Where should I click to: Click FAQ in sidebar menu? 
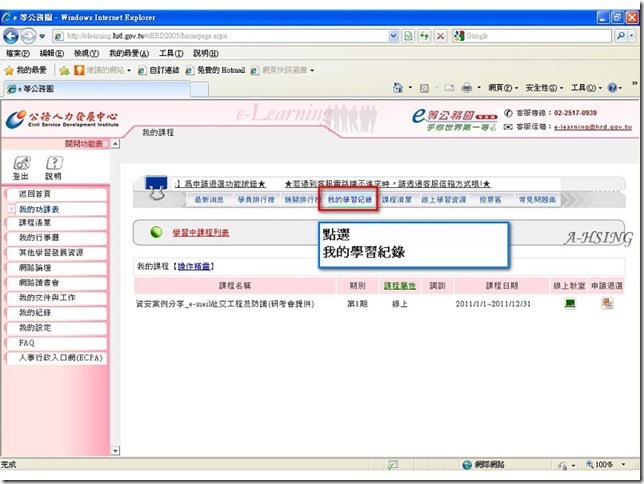click(x=57, y=343)
